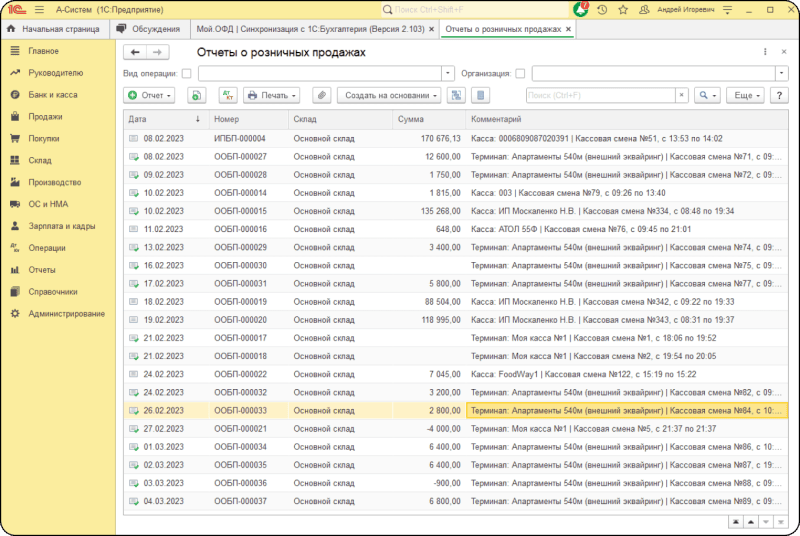Enable the Организация filter checkbox

pos(520,74)
